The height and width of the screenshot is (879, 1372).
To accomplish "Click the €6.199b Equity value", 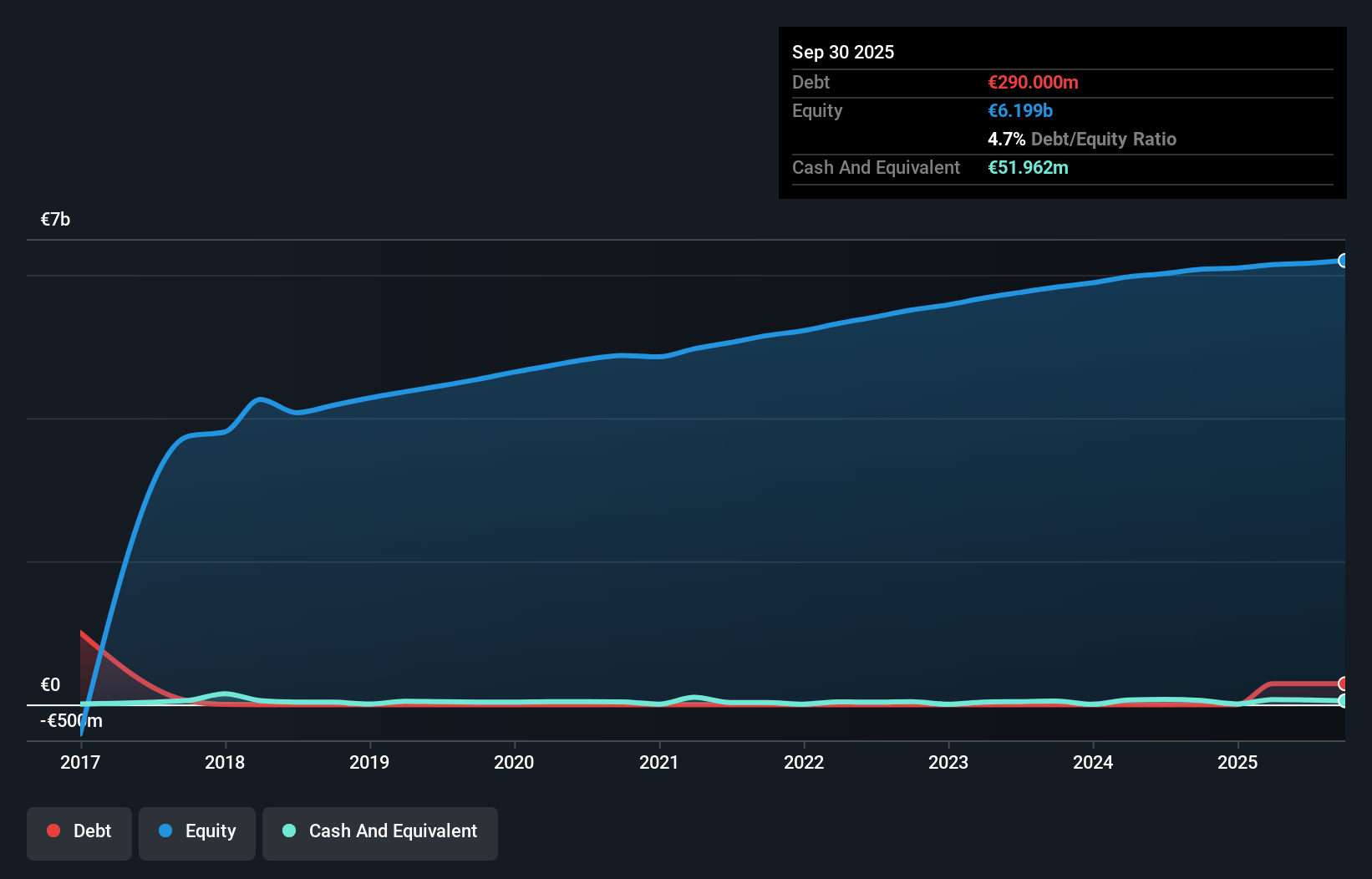I will [1019, 110].
